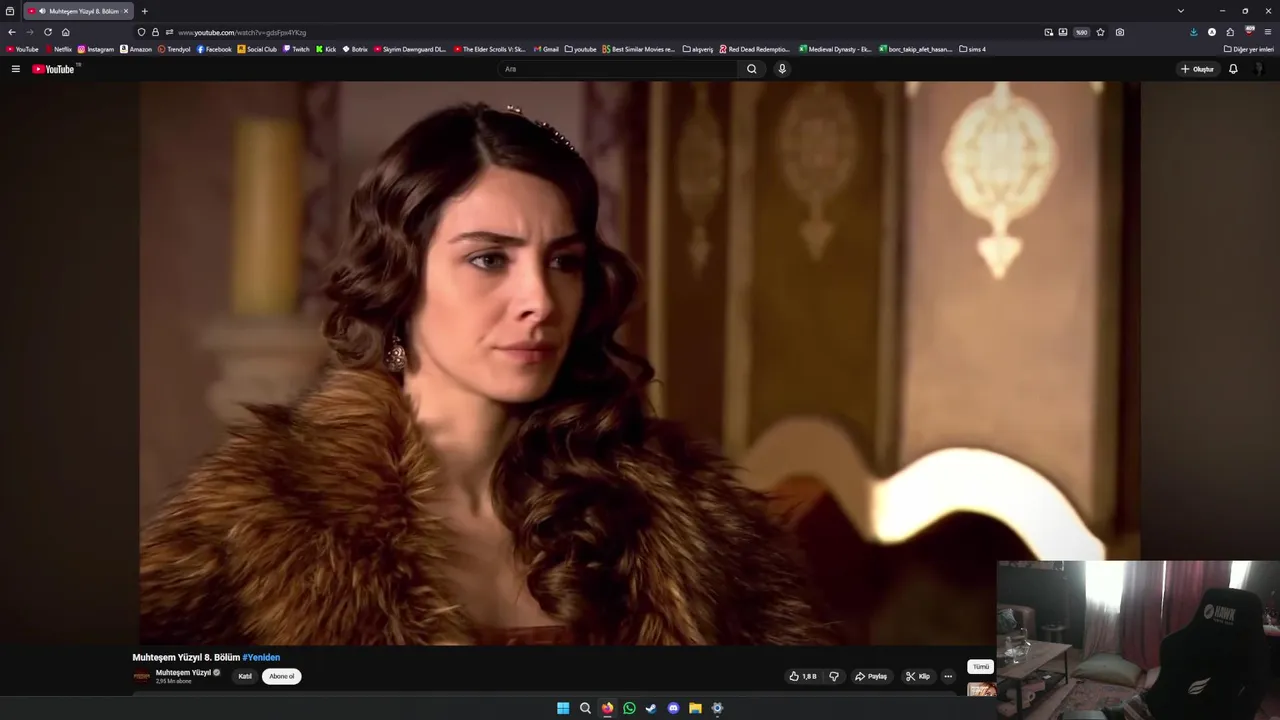Image resolution: width=1280 pixels, height=720 pixels.
Task: Like the video with thumbs up
Action: pyautogui.click(x=803, y=676)
